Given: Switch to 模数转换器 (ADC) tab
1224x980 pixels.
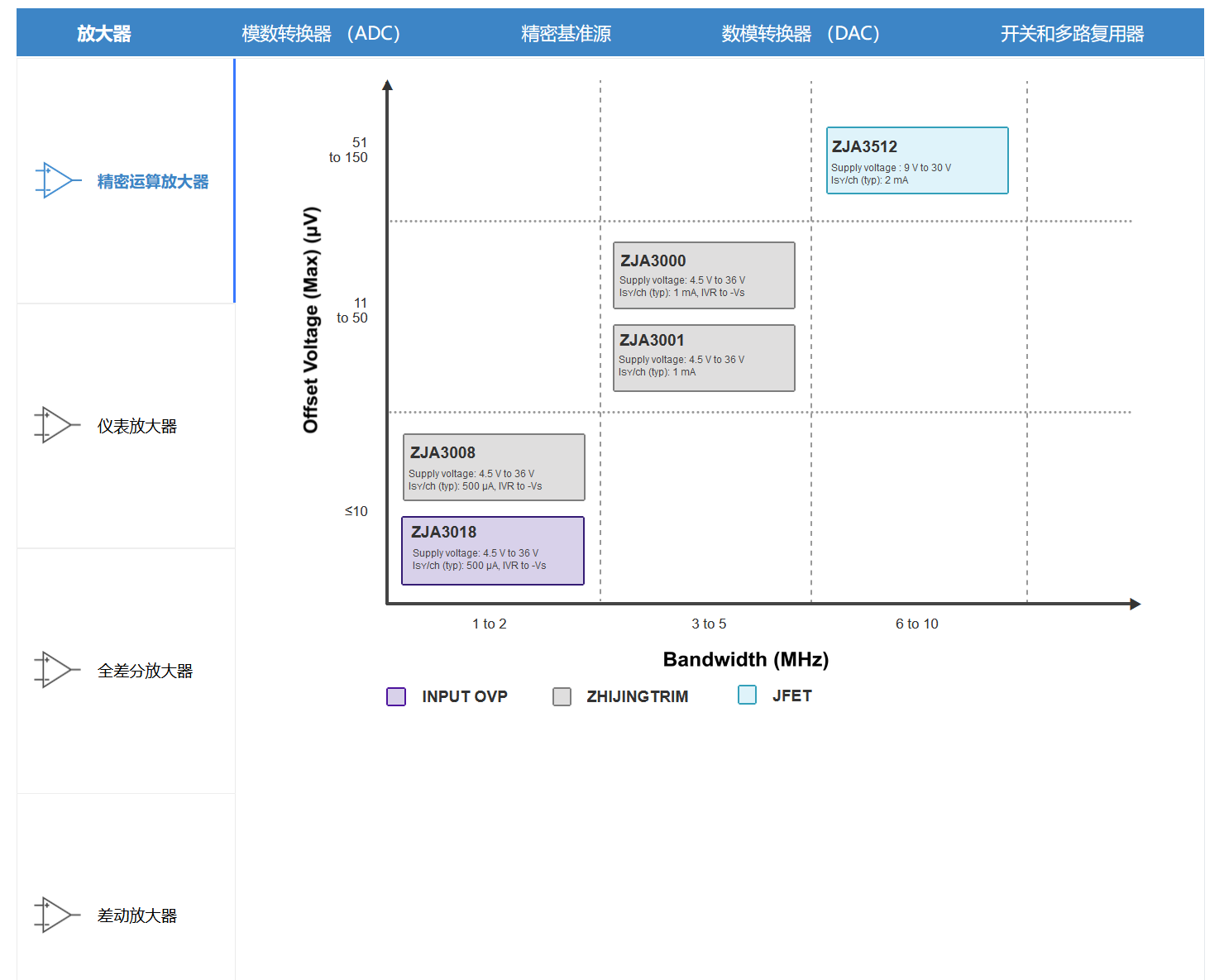Looking at the screenshot, I should [321, 33].
